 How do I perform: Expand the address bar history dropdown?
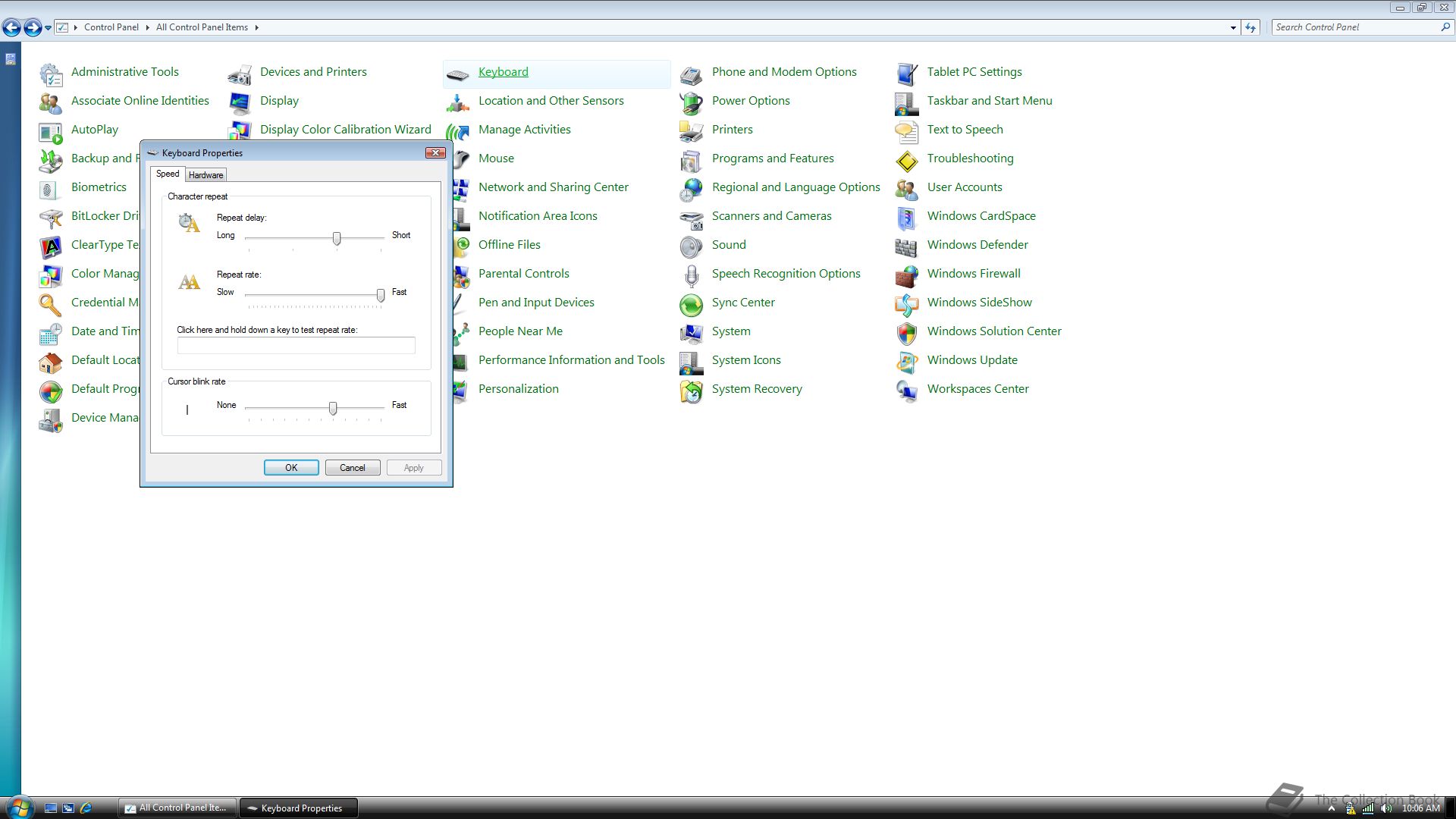click(x=1233, y=28)
